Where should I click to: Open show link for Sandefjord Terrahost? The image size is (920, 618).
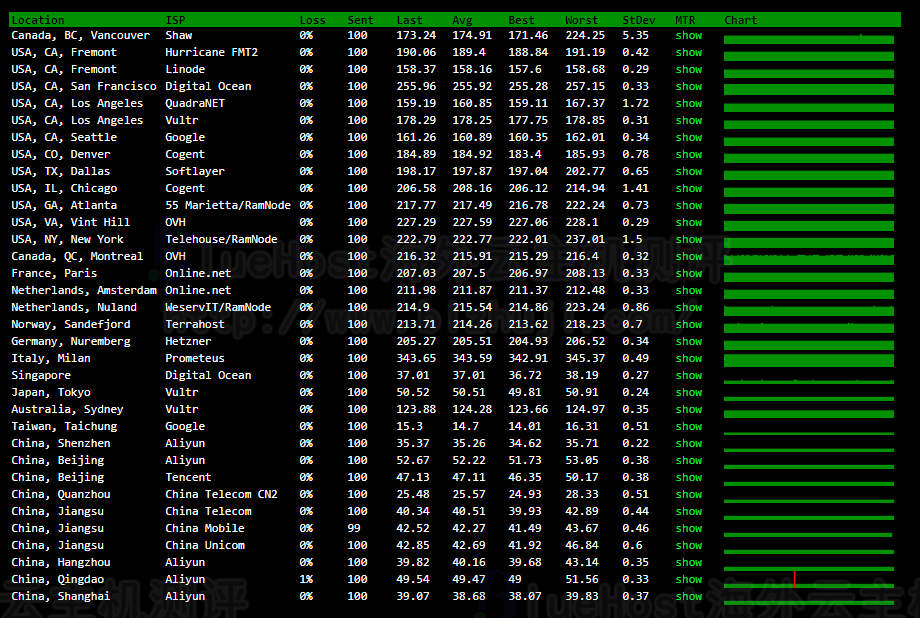[x=688, y=325]
